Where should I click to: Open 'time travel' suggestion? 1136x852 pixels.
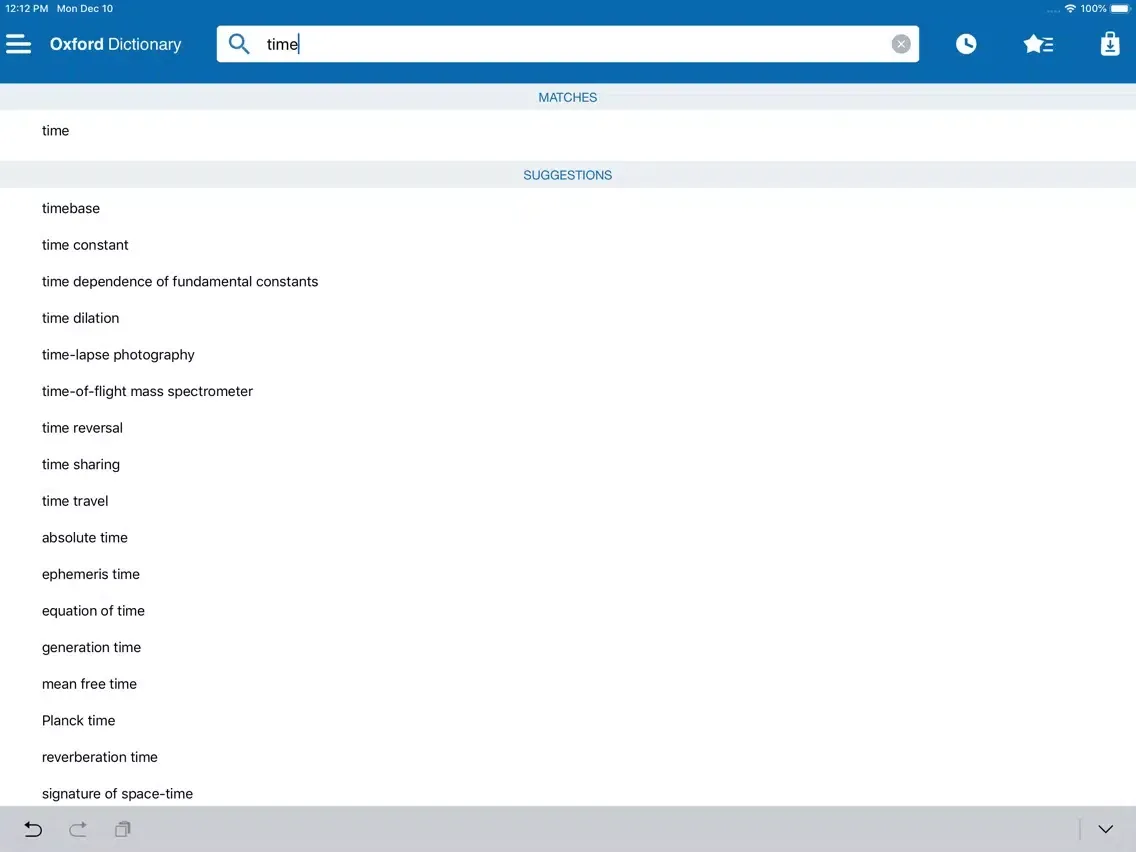coord(568,501)
